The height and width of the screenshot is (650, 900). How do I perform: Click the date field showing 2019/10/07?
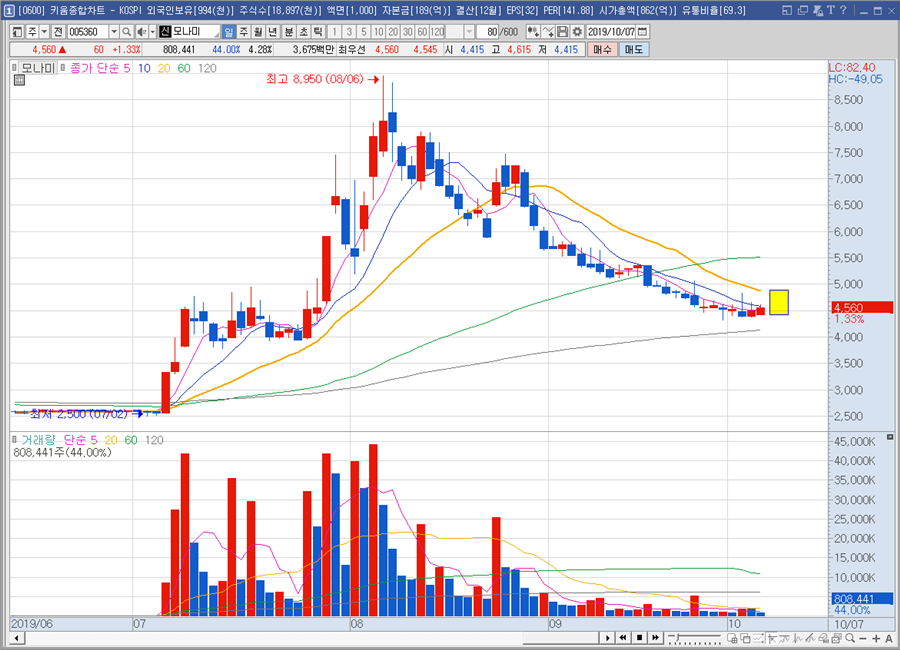pos(612,32)
